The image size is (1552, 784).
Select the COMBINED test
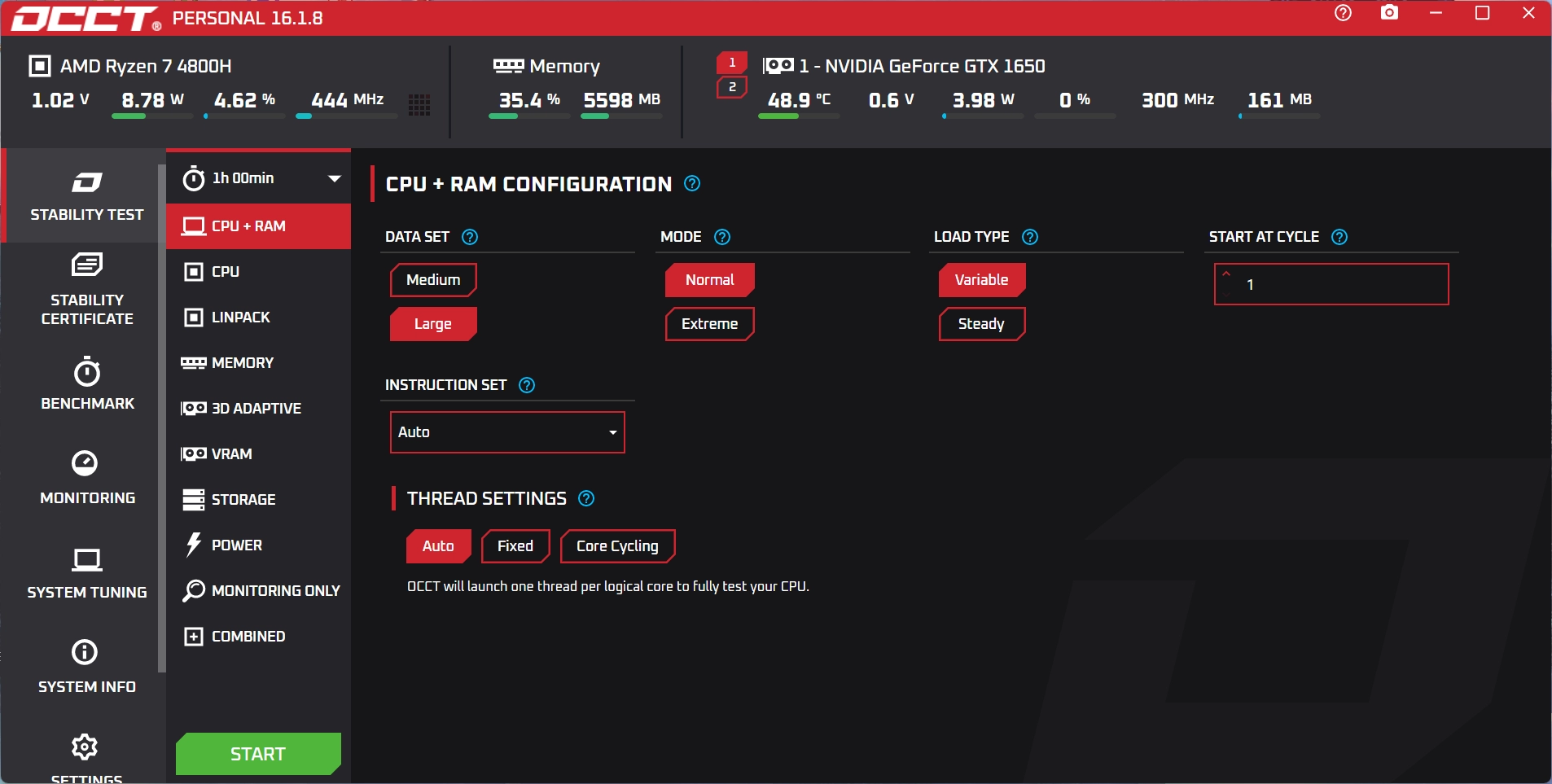pyautogui.click(x=259, y=637)
